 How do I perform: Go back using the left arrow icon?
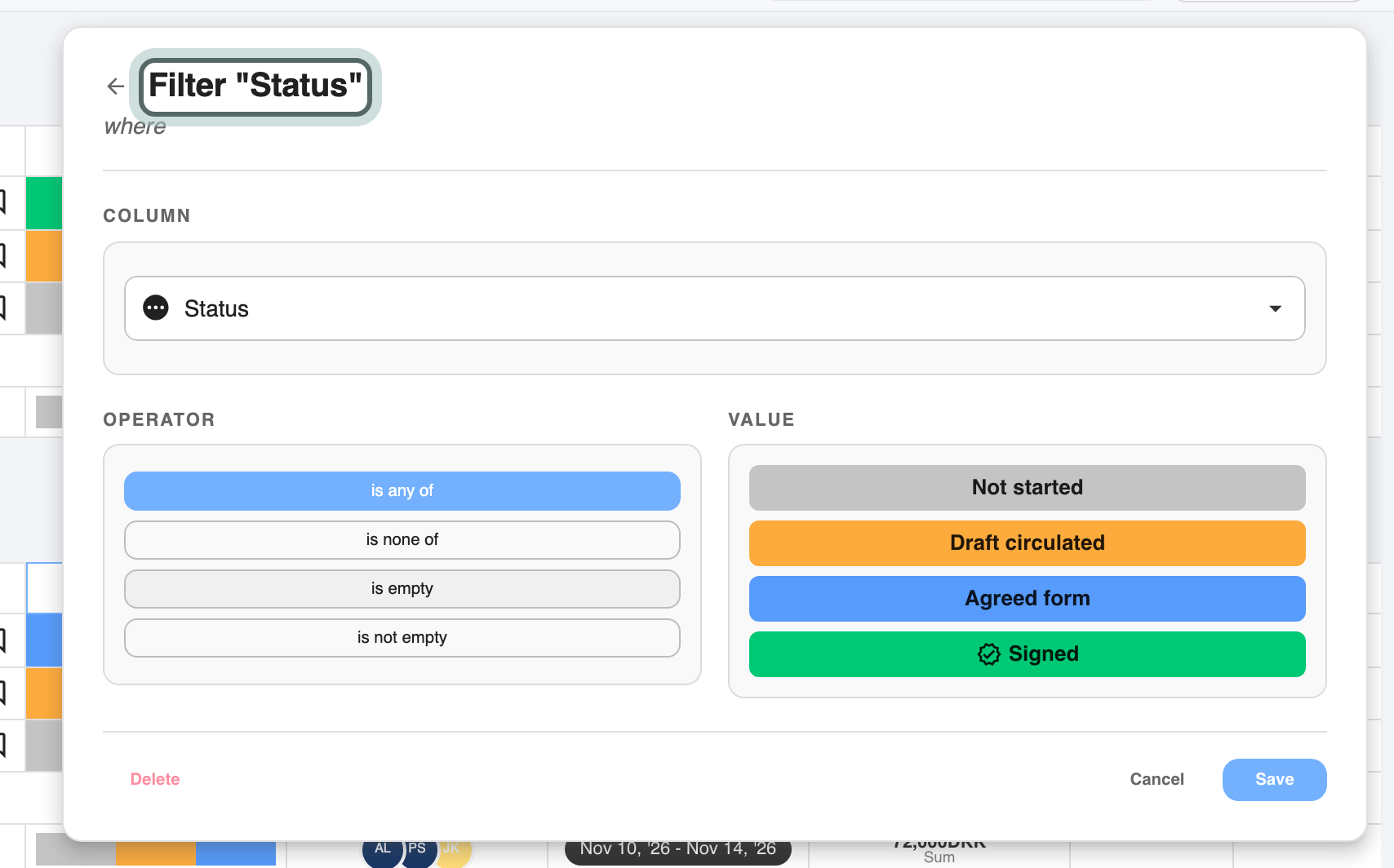(115, 86)
